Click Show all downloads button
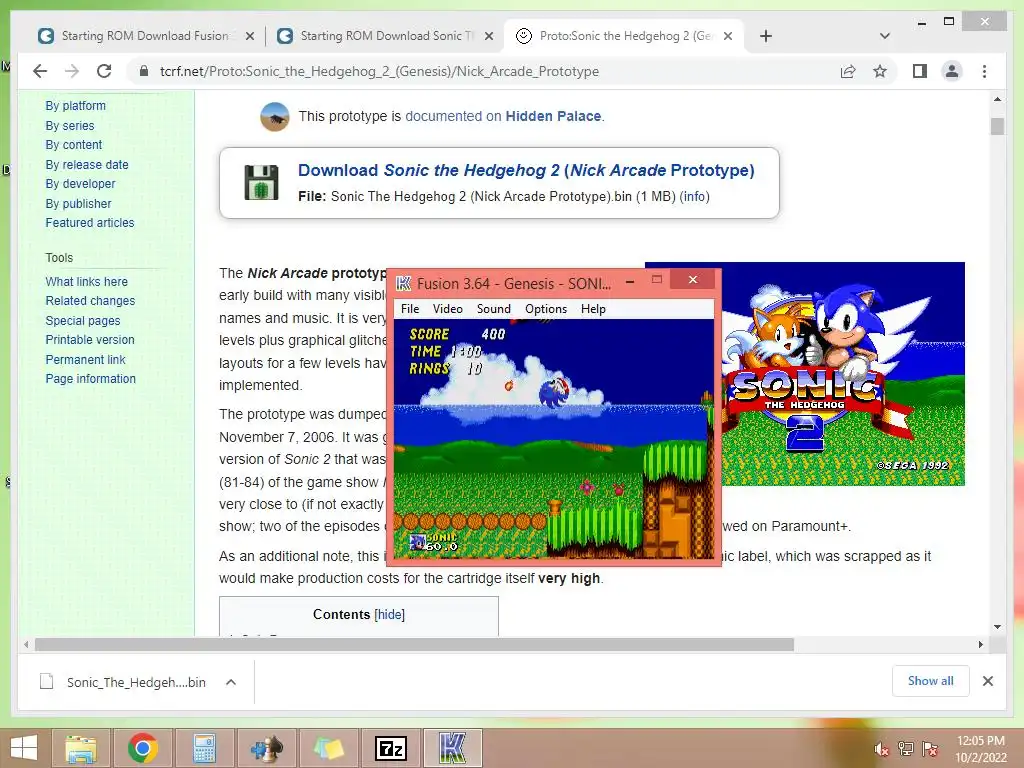This screenshot has width=1024, height=768. click(931, 681)
